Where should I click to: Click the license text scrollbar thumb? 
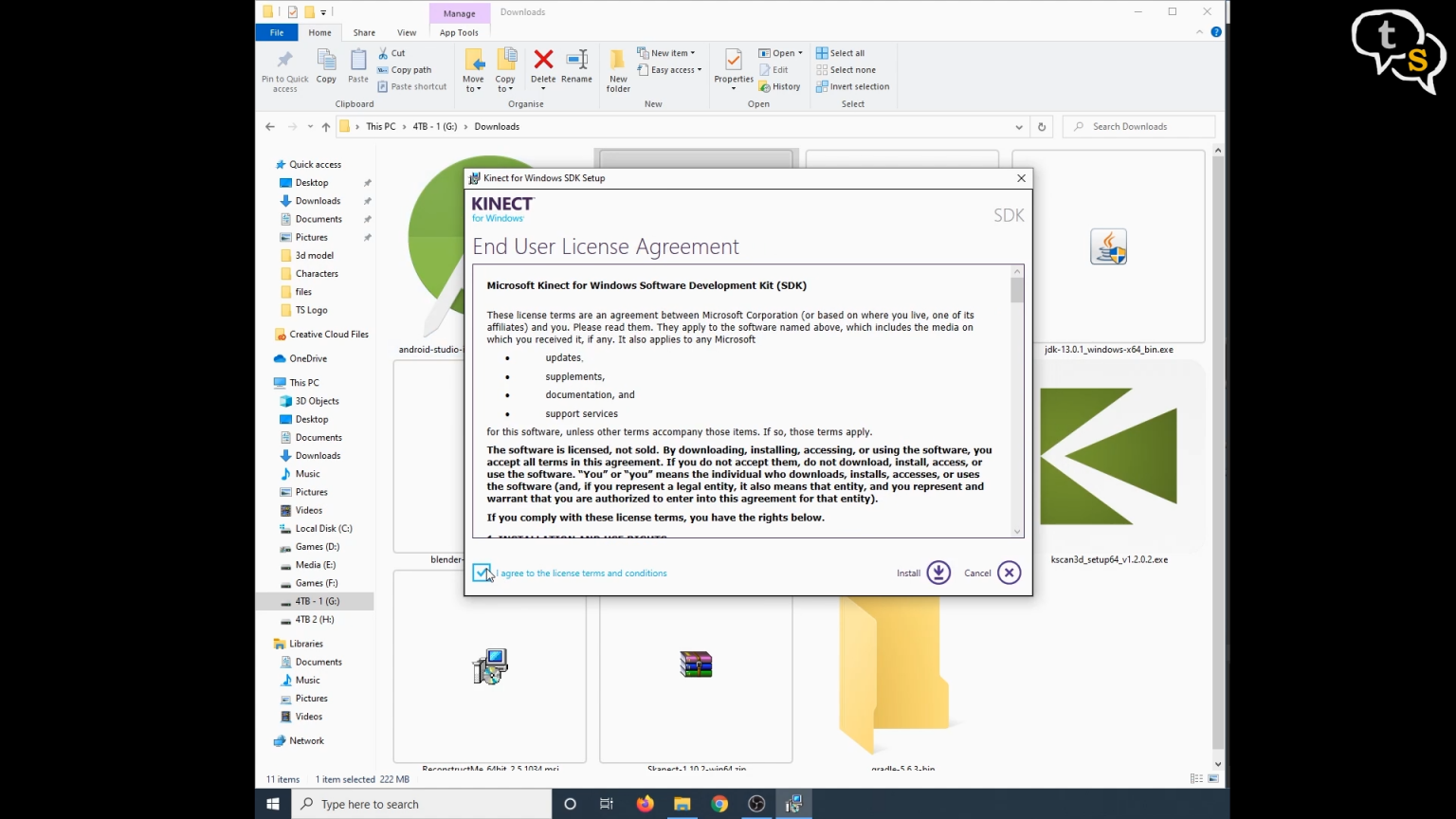click(1017, 290)
